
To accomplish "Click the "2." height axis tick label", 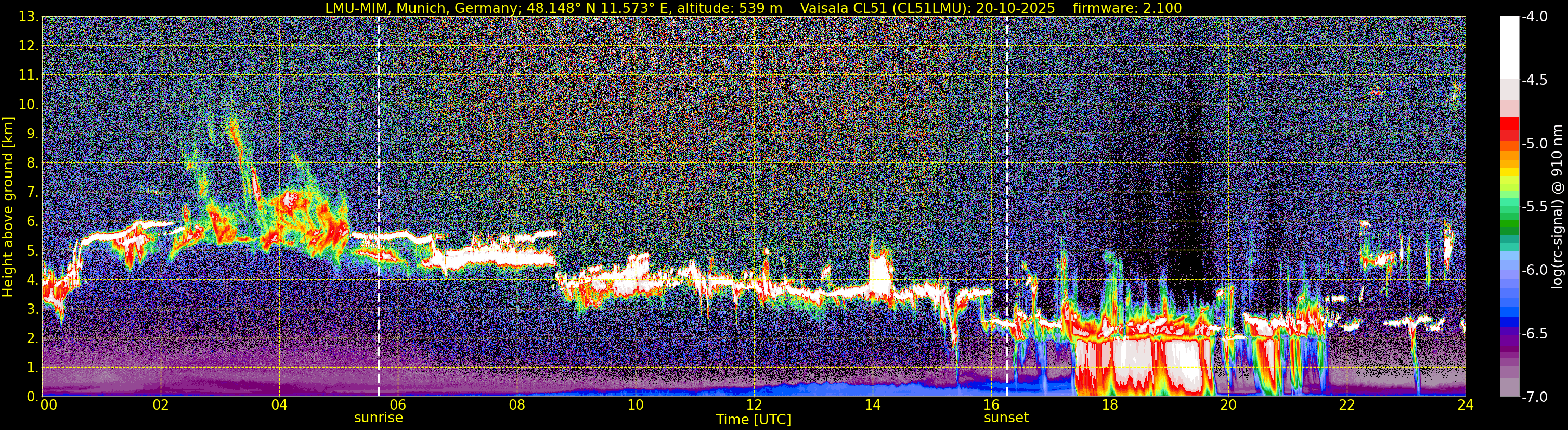I will point(33,338).
